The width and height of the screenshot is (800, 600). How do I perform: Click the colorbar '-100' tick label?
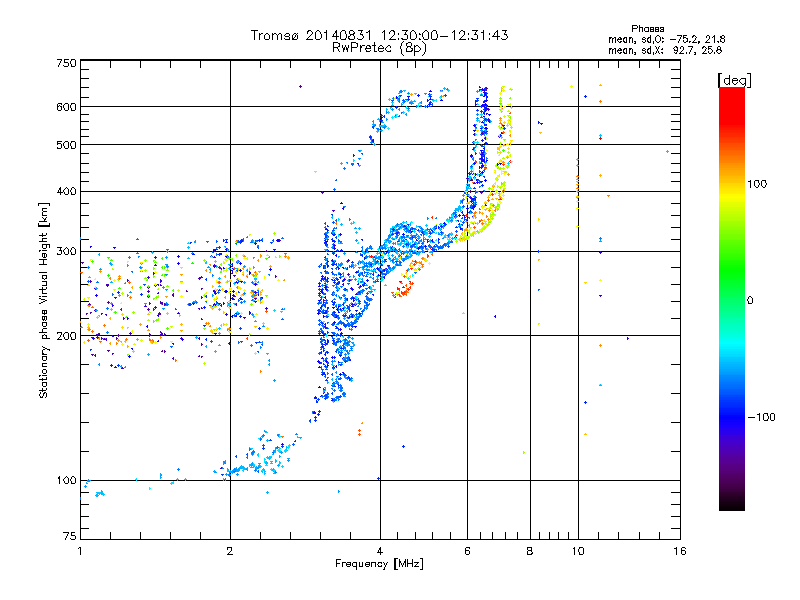pos(762,417)
